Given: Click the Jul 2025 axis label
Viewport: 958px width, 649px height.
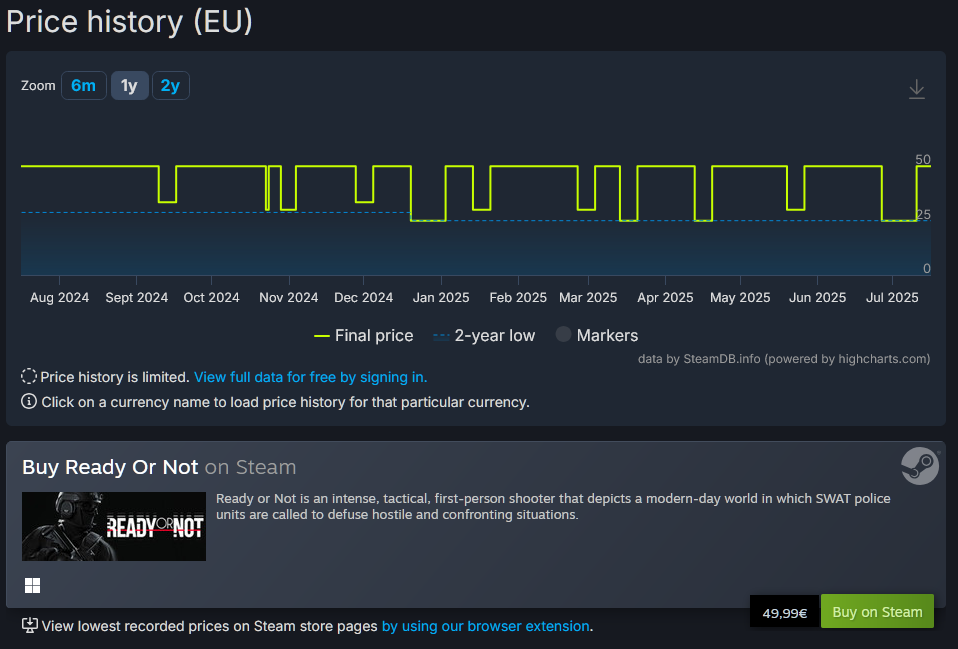Looking at the screenshot, I should (x=892, y=298).
